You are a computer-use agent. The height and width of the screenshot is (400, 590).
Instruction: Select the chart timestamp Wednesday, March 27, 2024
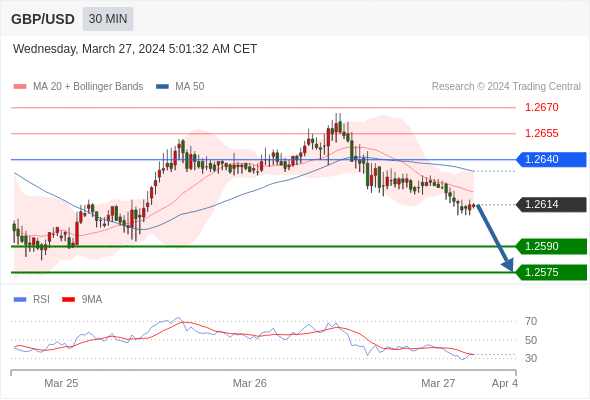click(x=135, y=49)
